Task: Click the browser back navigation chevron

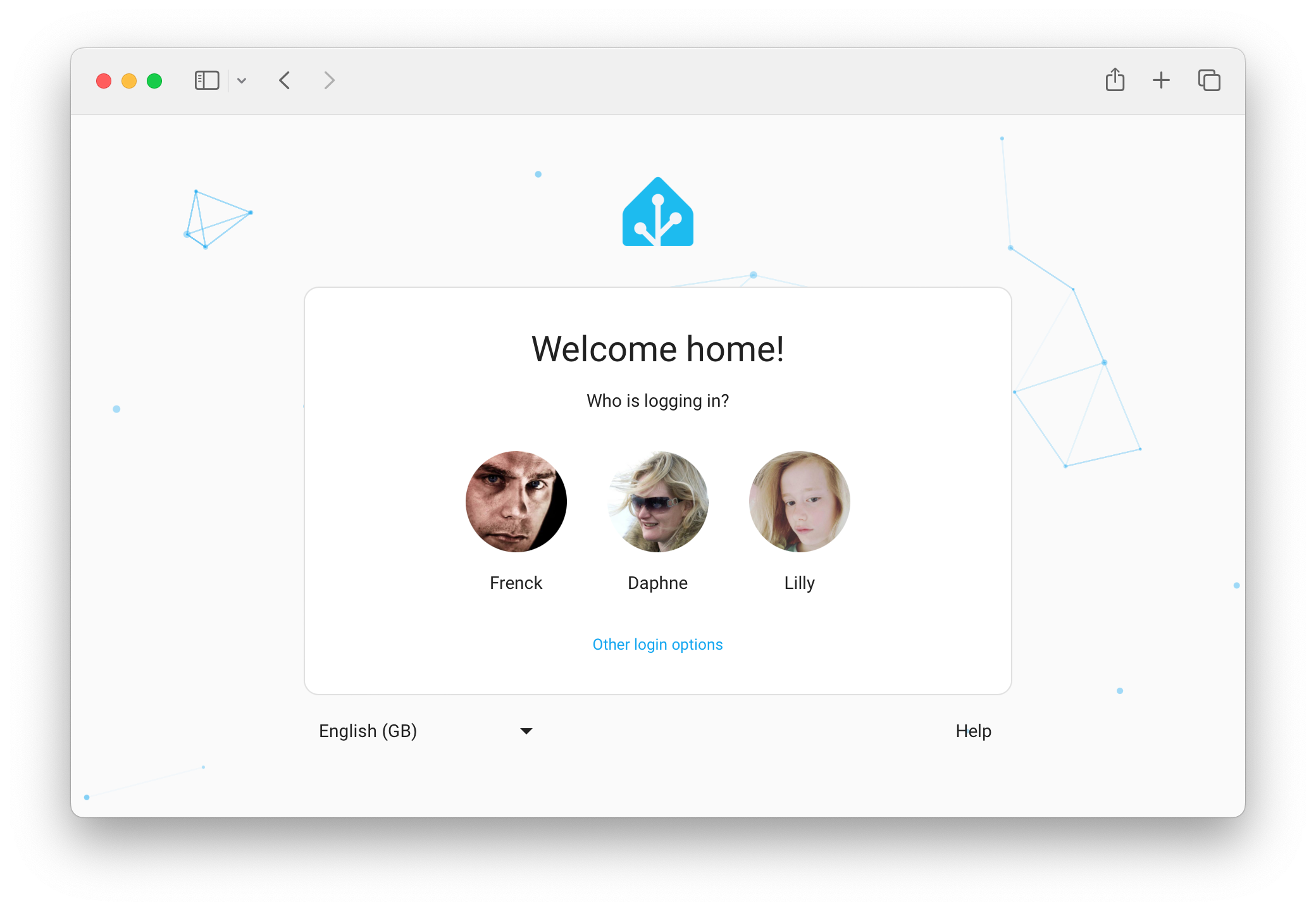Action: 287,81
